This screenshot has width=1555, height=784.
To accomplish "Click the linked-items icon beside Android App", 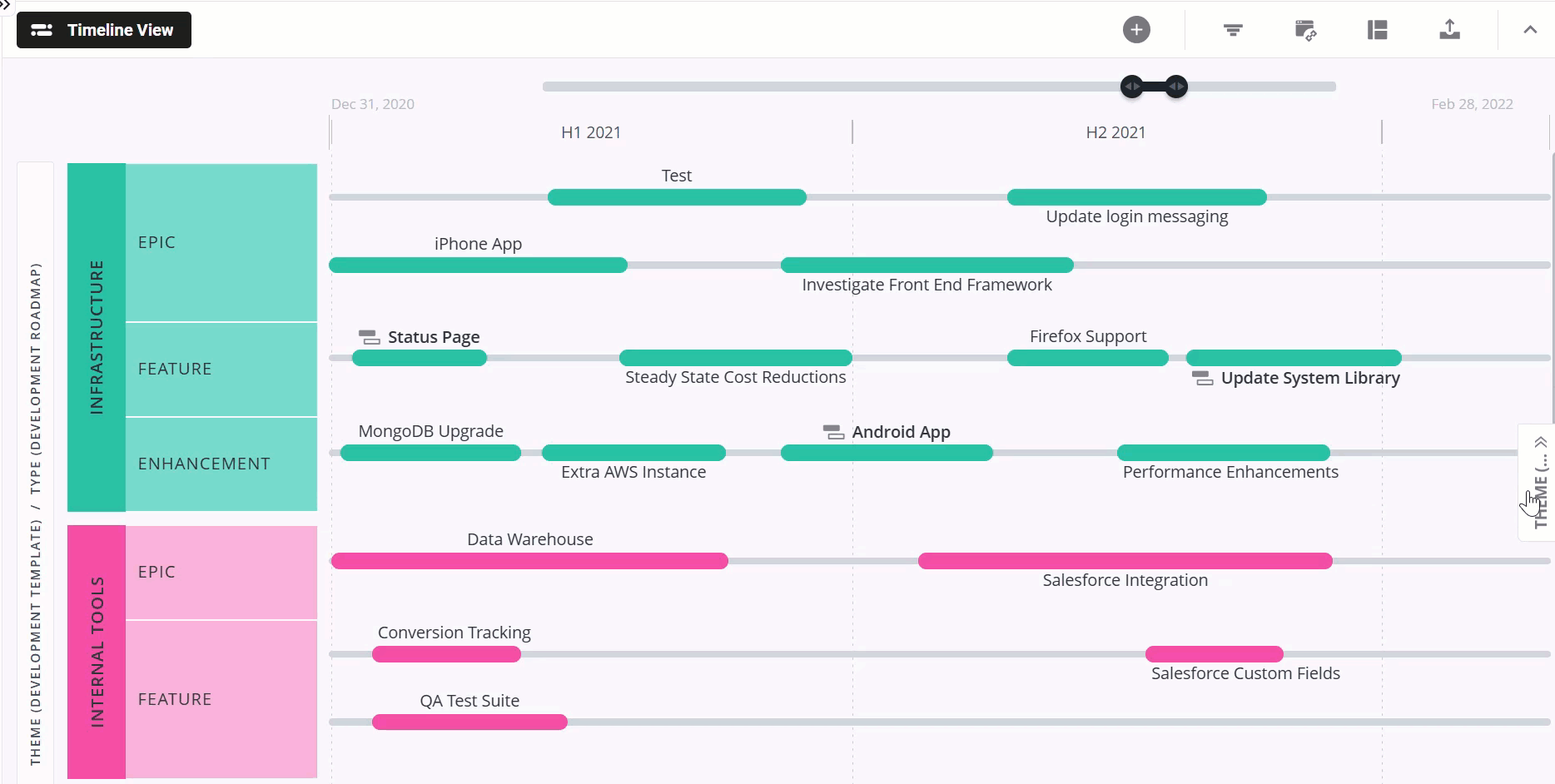I will [x=833, y=432].
